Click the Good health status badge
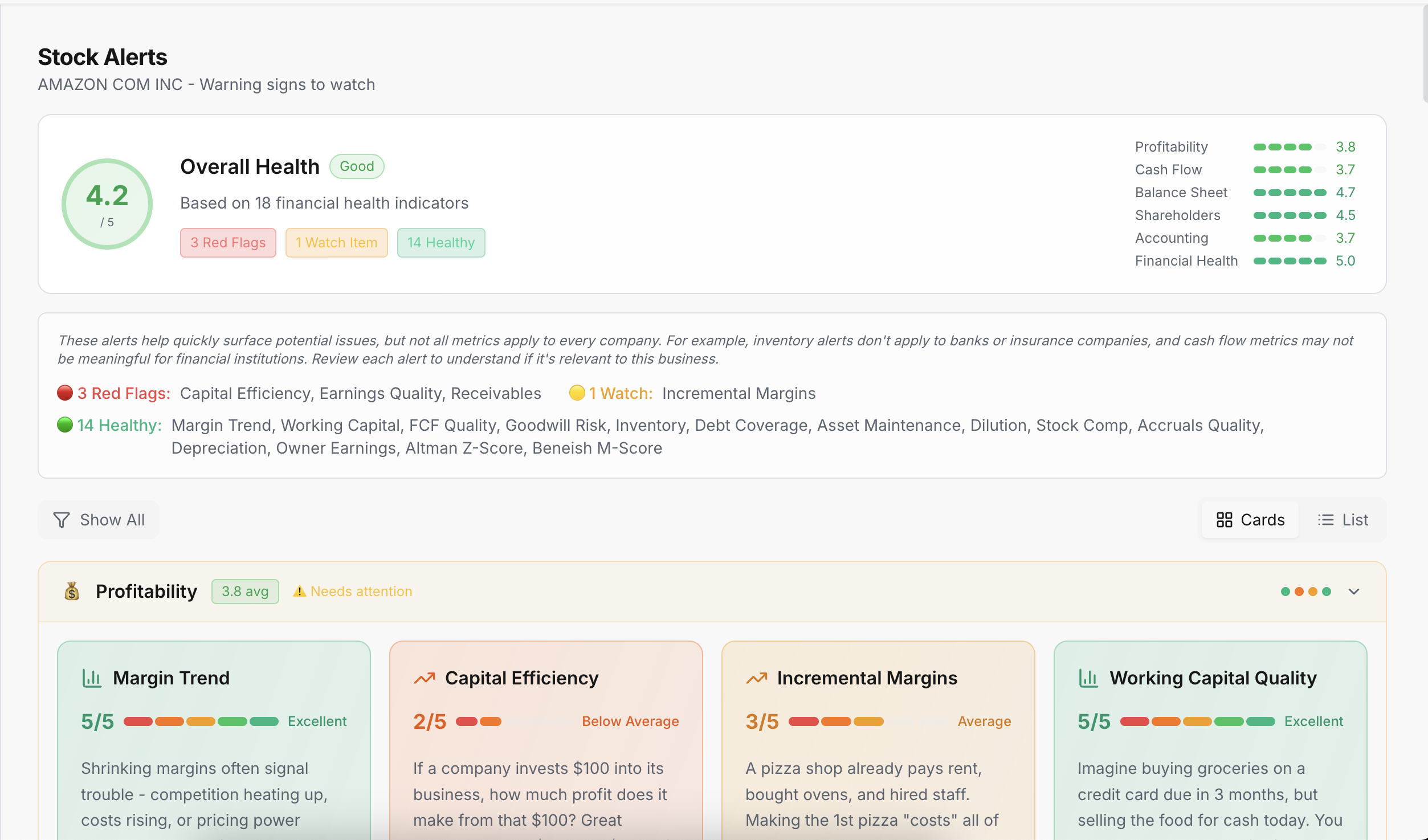1428x840 pixels. [357, 166]
